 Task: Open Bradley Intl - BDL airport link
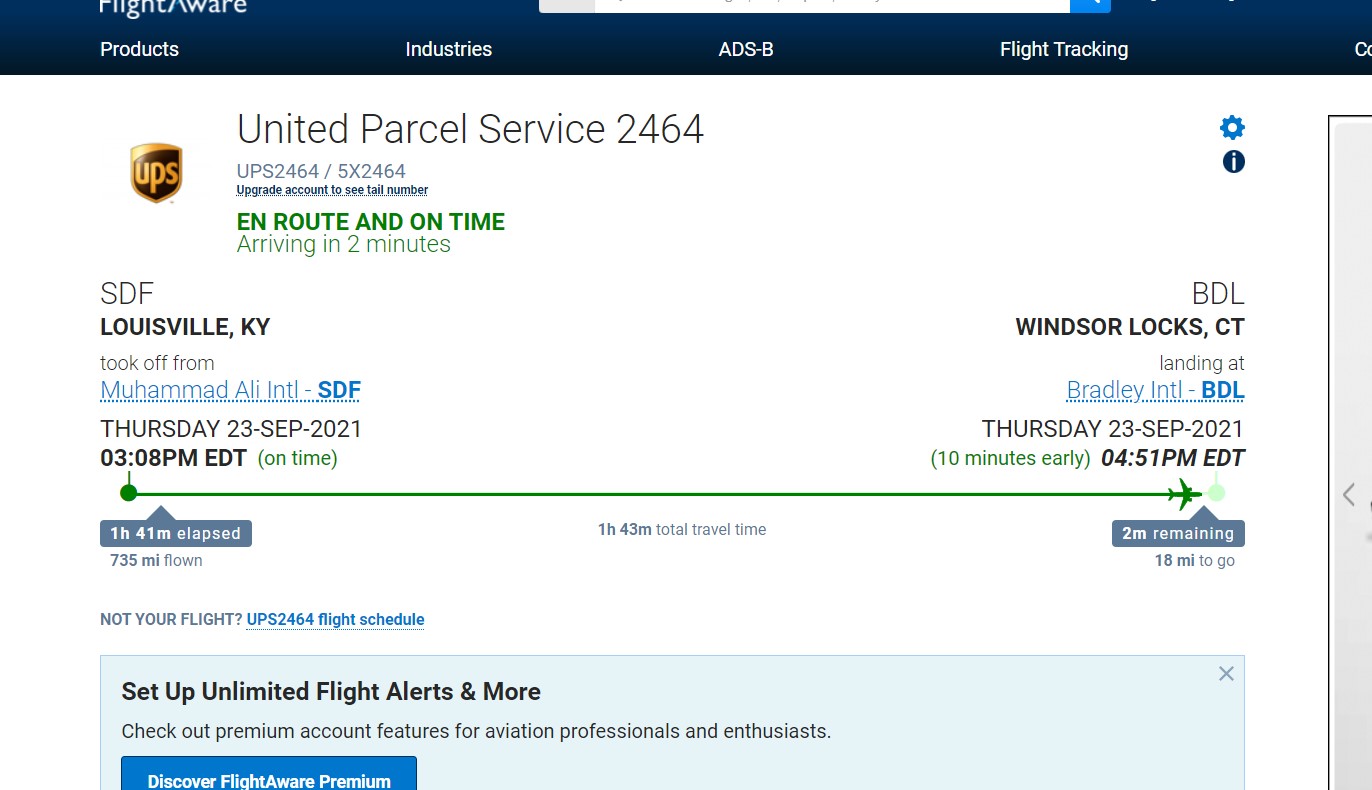point(1155,390)
